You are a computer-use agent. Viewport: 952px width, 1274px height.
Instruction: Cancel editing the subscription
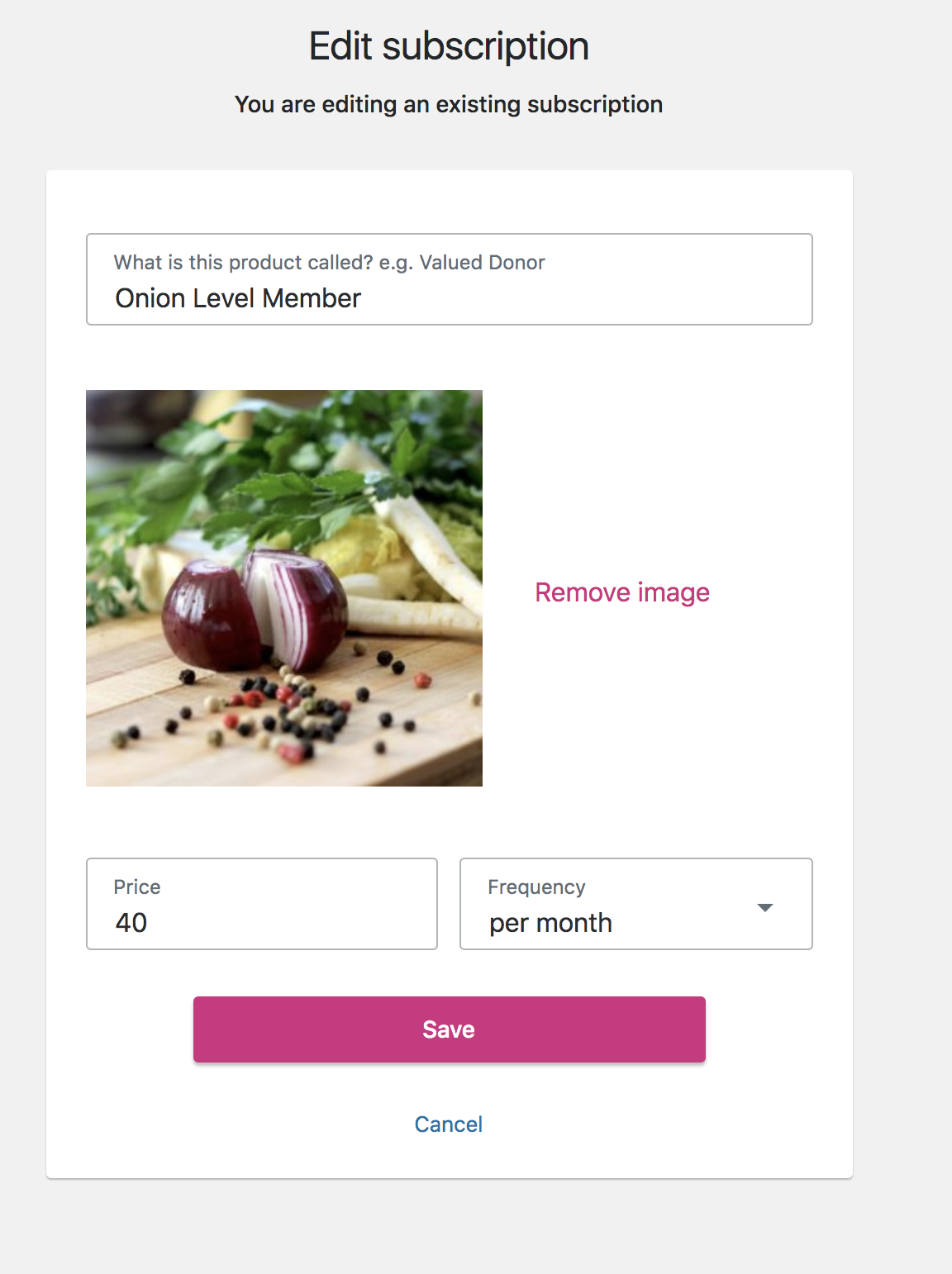[449, 1124]
